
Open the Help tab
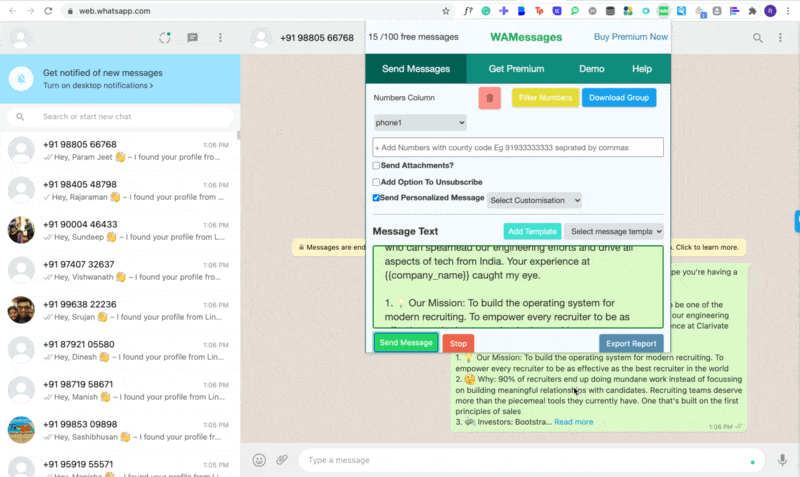[642, 69]
